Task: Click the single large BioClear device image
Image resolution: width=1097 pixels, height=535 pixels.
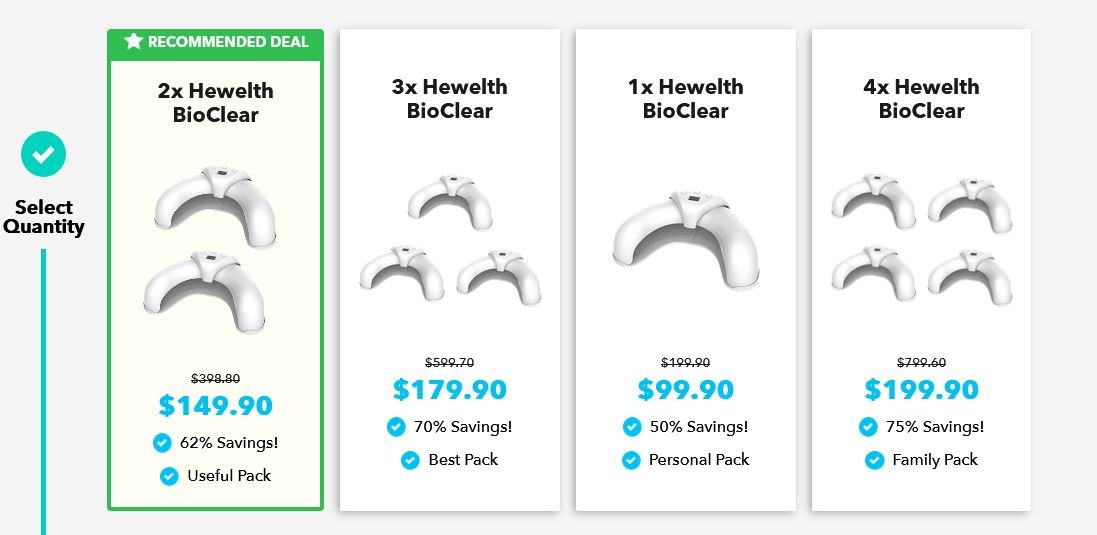Action: 686,238
